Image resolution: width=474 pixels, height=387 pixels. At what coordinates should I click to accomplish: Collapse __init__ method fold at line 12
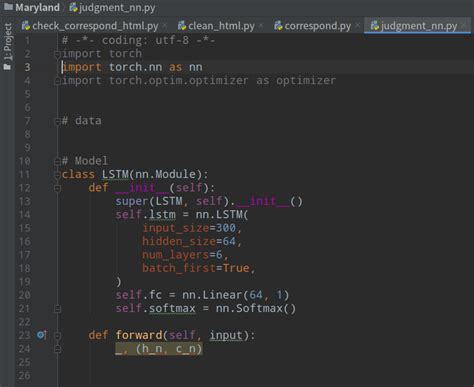click(57, 188)
